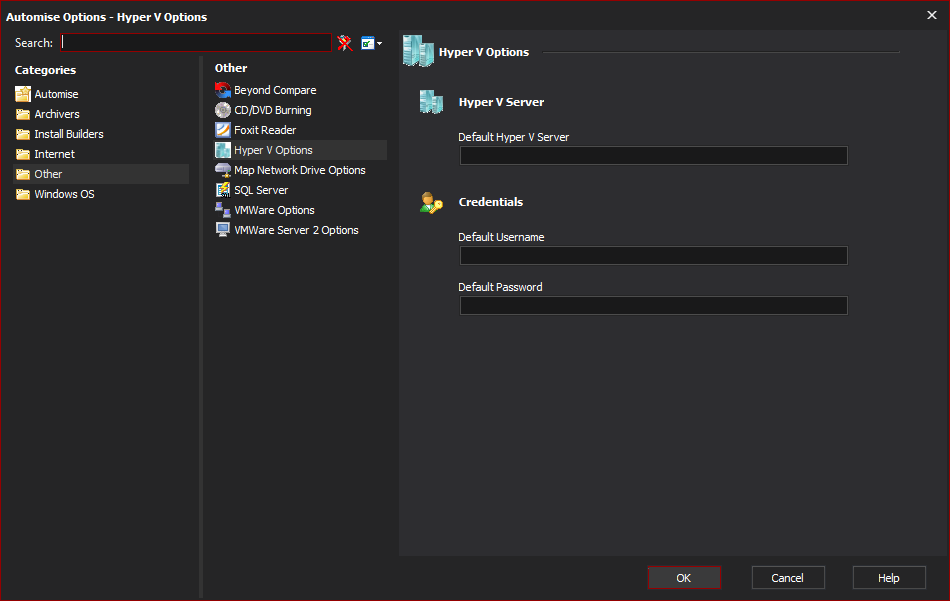Click the SQL Server icon
The image size is (950, 601).
[x=223, y=190]
